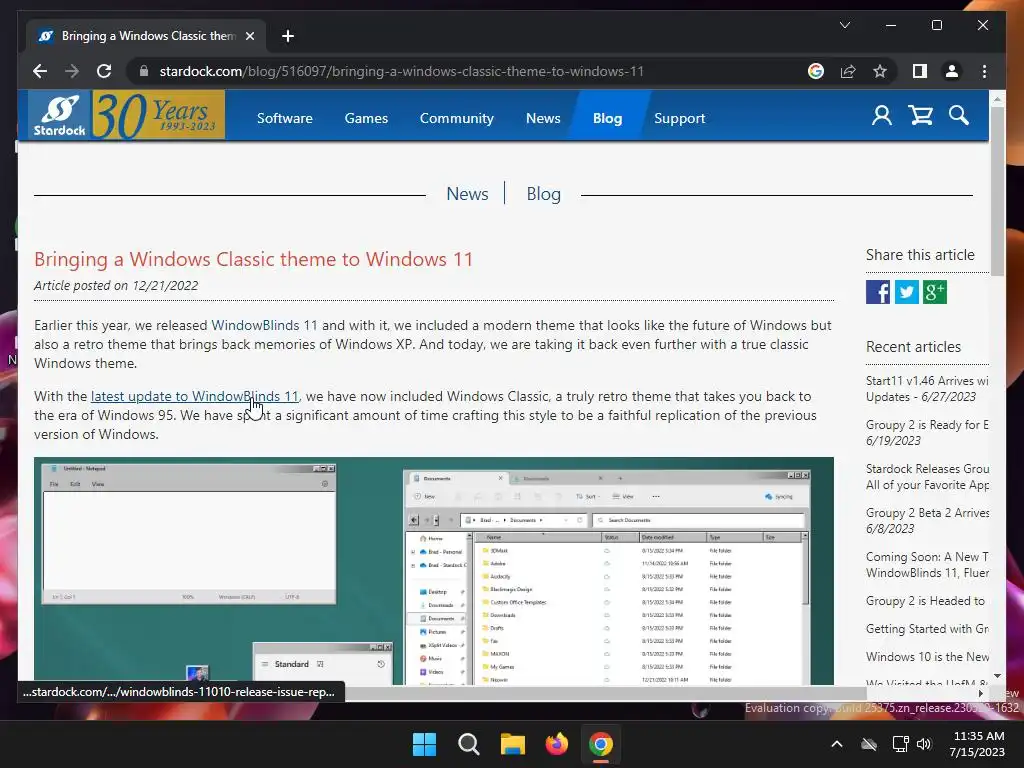The width and height of the screenshot is (1024, 768).
Task: Open Stardock site search
Action: pyautogui.click(x=959, y=116)
